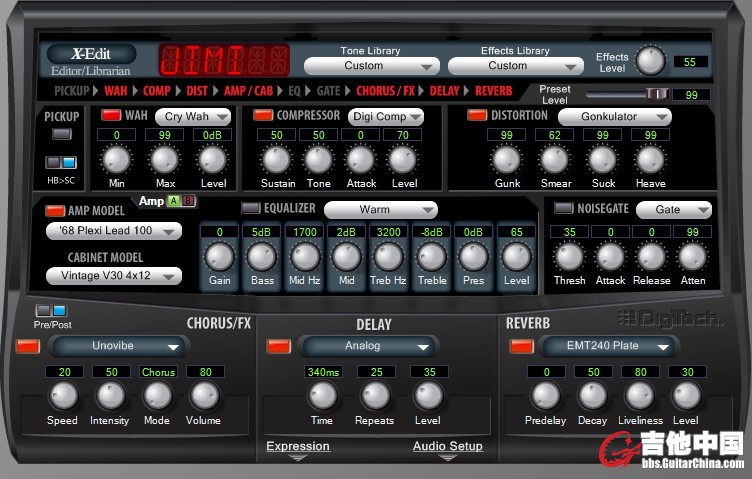The height and width of the screenshot is (479, 752).
Task: Click the Noisegate Release knob
Action: [x=651, y=257]
